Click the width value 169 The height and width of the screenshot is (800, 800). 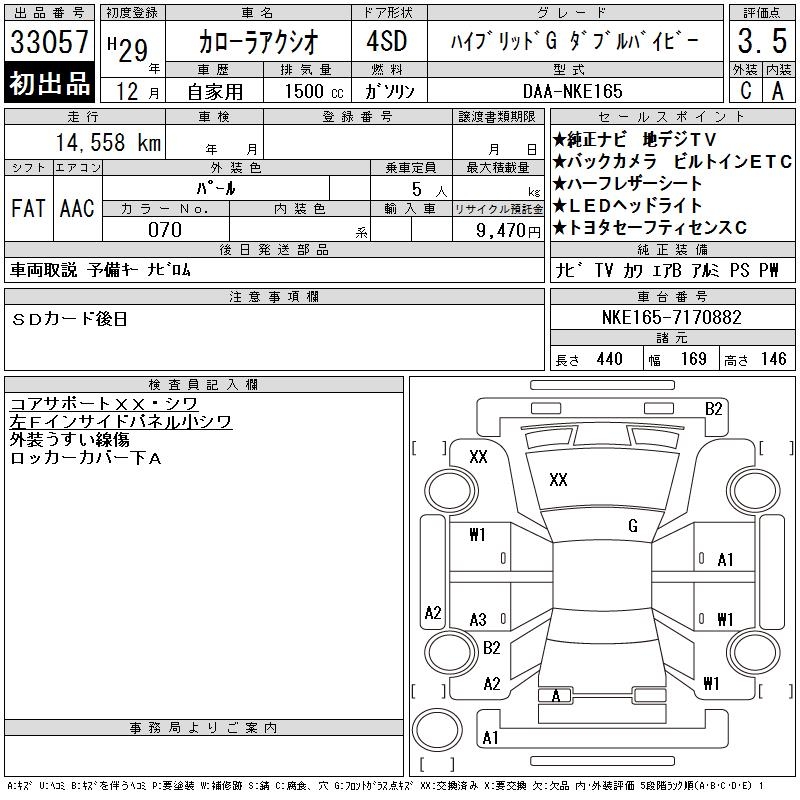click(693, 359)
